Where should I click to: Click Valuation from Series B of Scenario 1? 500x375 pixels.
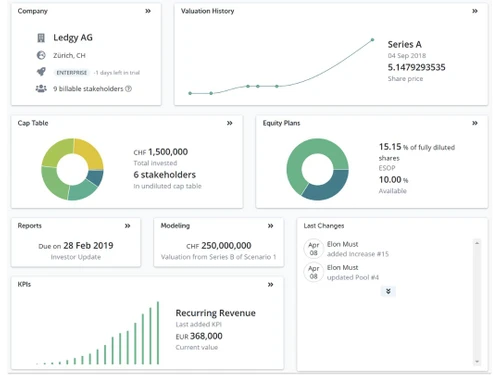(x=219, y=257)
